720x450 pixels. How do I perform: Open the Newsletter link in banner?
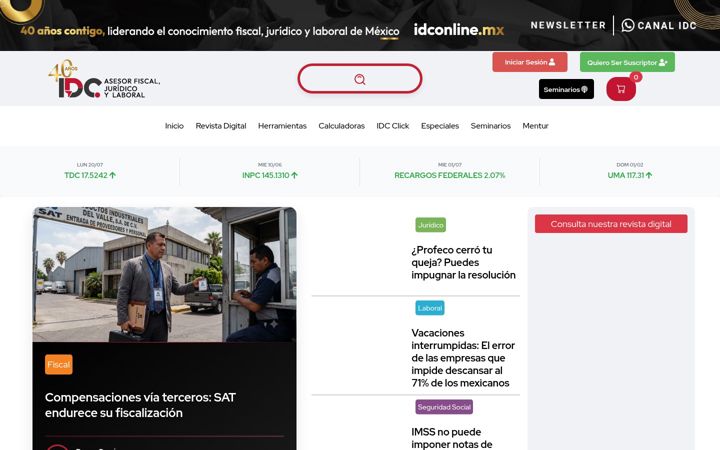pyautogui.click(x=568, y=25)
